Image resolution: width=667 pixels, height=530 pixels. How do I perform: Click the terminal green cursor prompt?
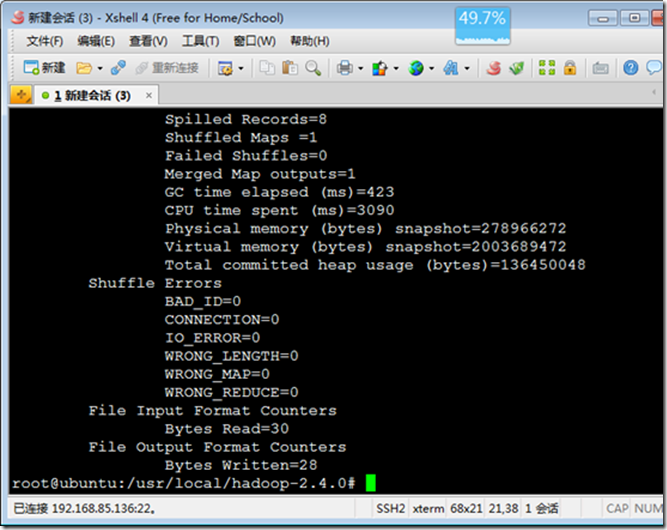[x=371, y=483]
